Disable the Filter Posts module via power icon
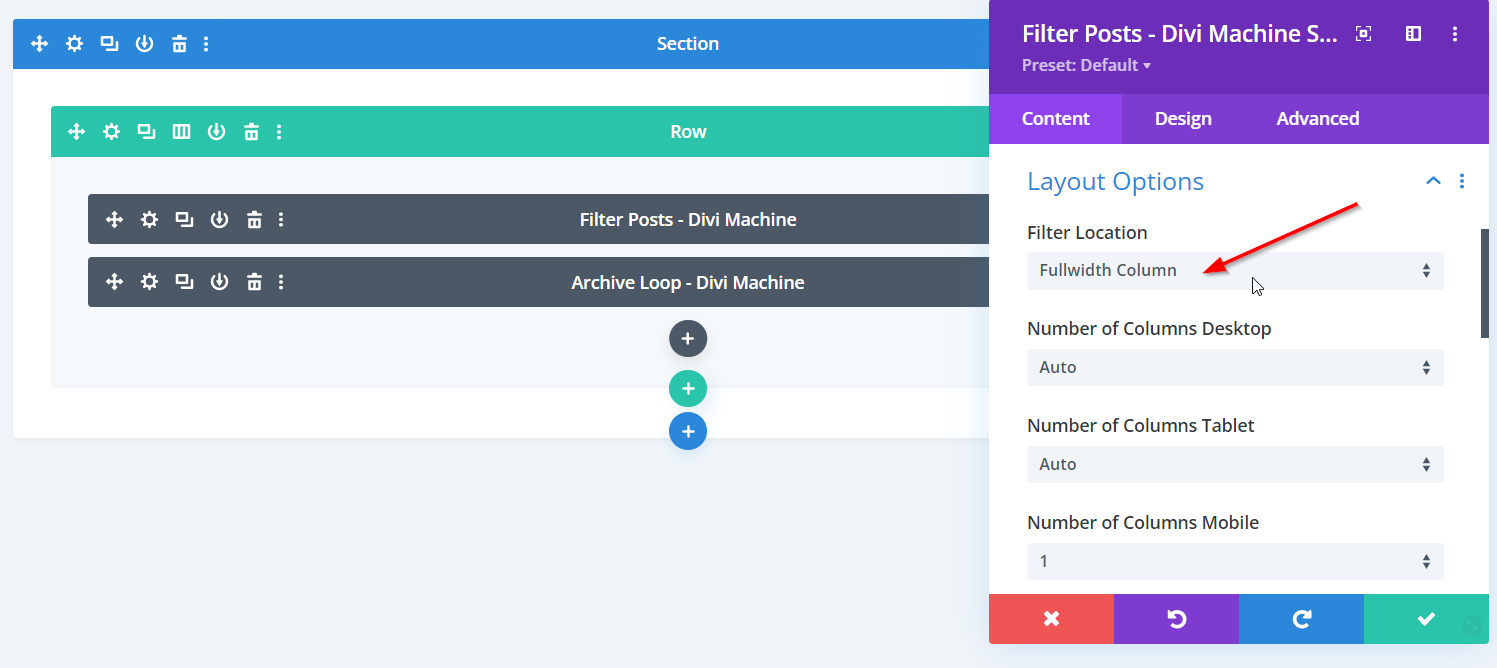Viewport: 1497px width, 668px height. (x=220, y=220)
